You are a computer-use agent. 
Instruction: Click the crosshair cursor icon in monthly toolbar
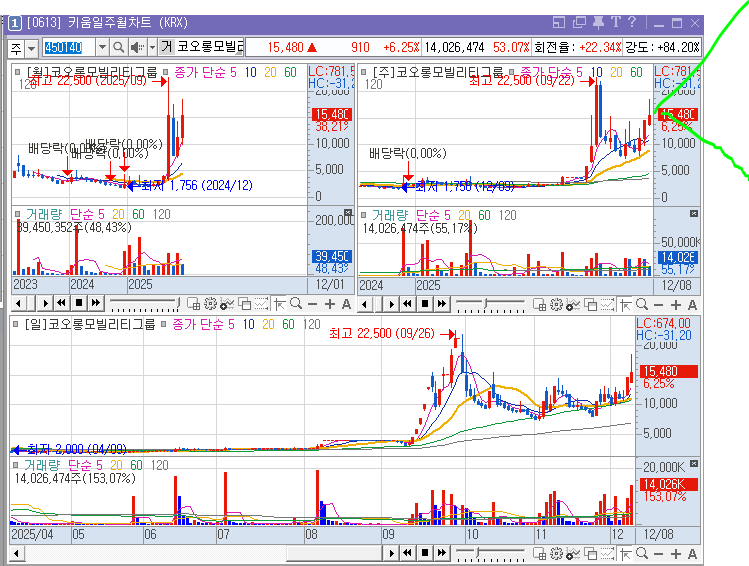coord(279,304)
